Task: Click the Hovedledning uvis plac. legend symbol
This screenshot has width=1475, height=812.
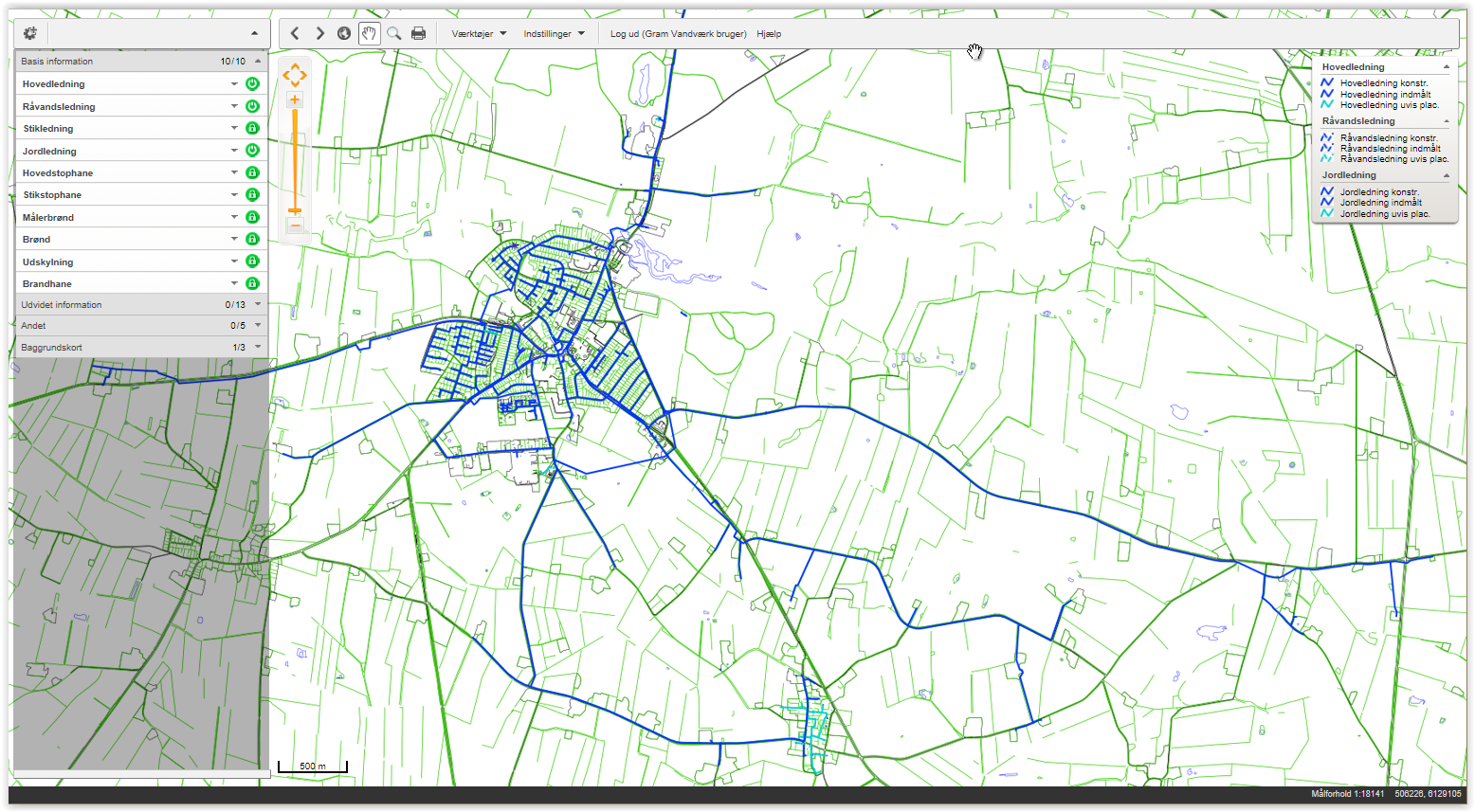Action: pyautogui.click(x=1327, y=104)
